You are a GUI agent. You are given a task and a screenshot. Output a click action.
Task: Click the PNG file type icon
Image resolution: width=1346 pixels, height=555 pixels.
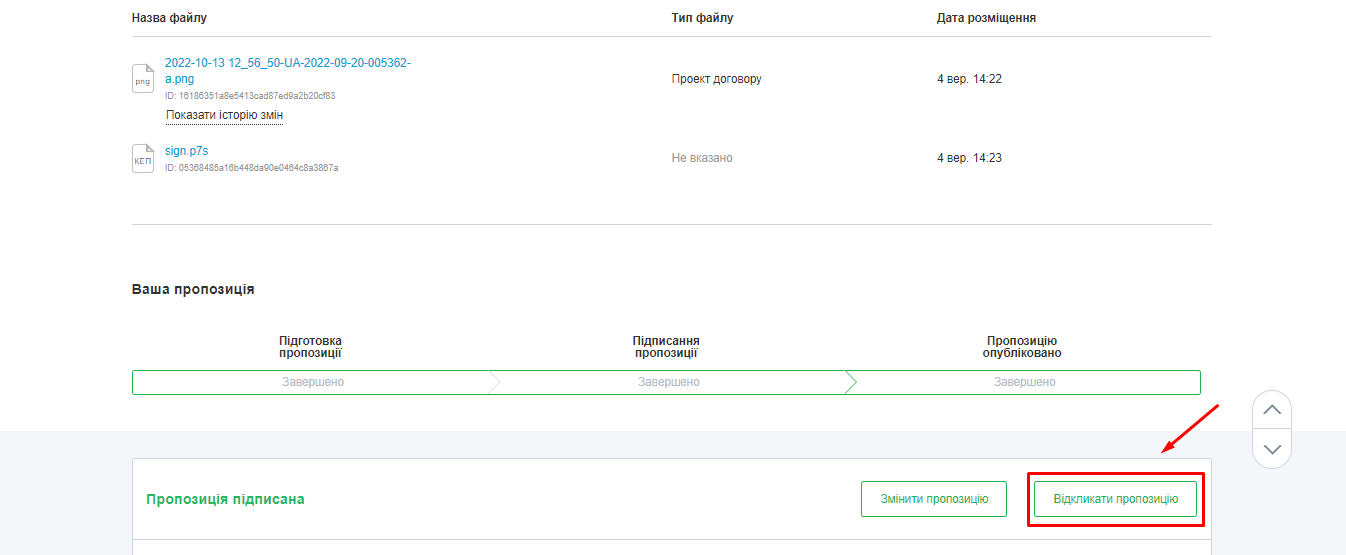(143, 79)
